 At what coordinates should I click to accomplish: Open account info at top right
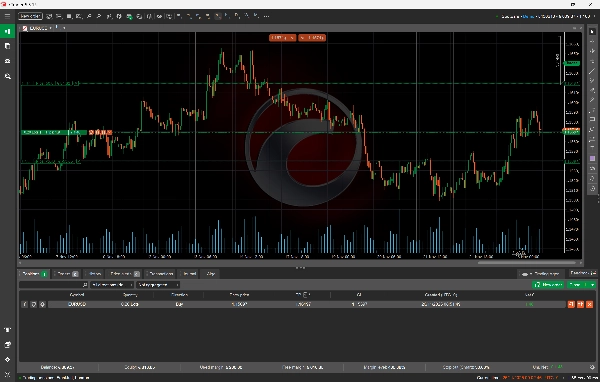545,16
